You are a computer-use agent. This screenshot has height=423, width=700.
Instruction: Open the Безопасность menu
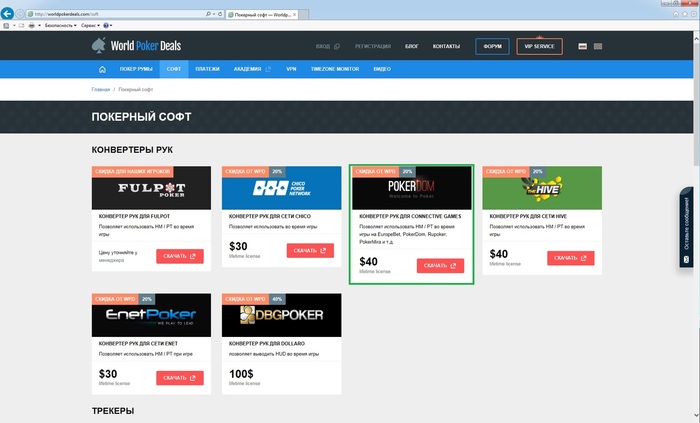click(x=60, y=25)
